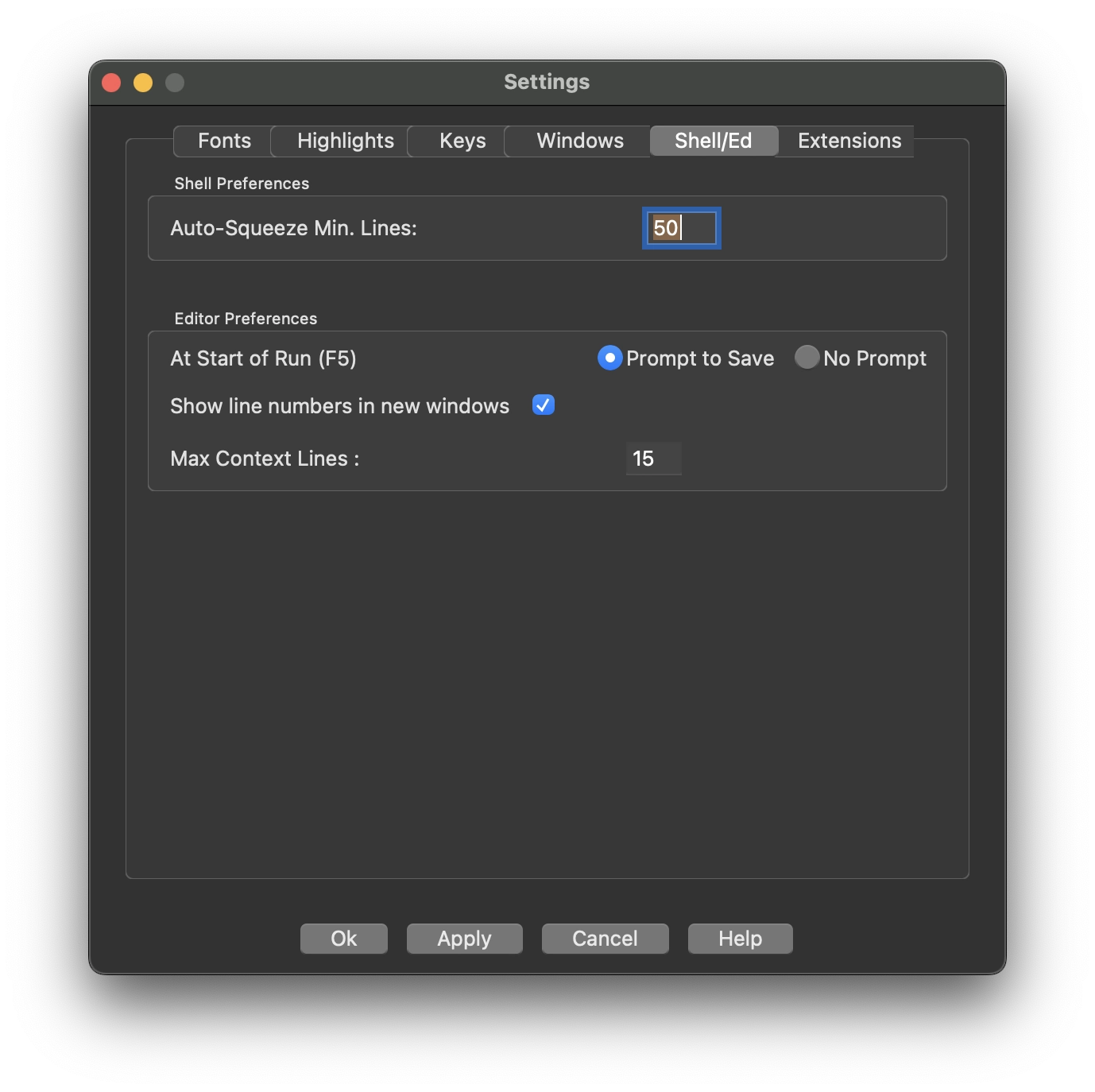This screenshot has height=1092, width=1095.
Task: Uncheck Show line numbers in new windows
Action: coord(543,405)
